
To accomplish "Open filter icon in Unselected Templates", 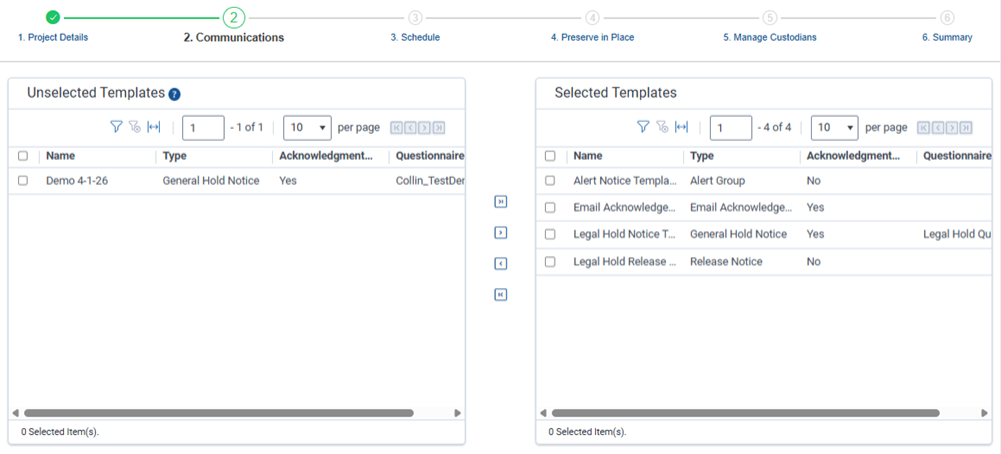I will [x=116, y=127].
